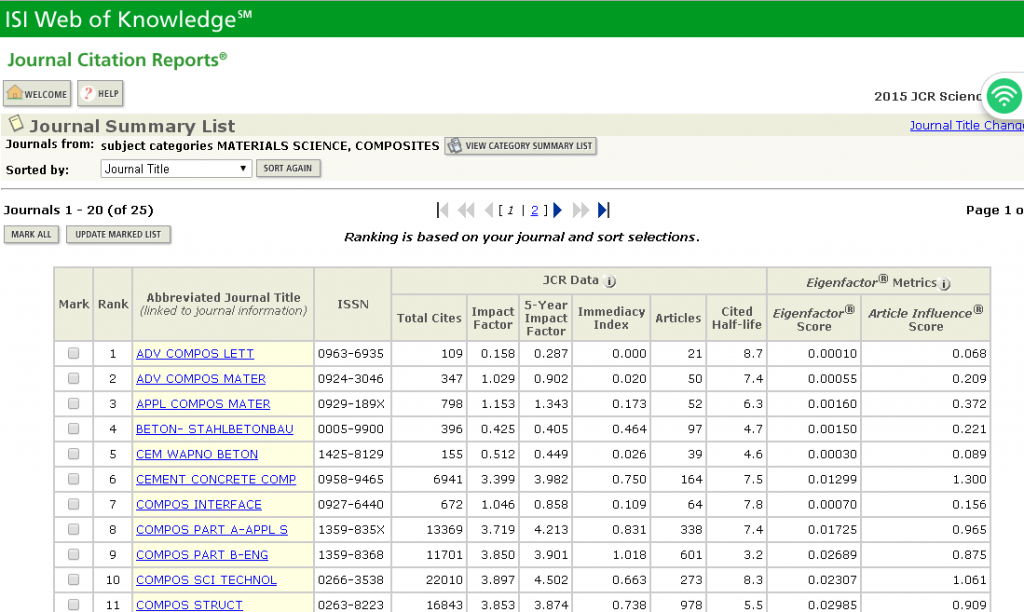Go to next page arrow

[x=557, y=210]
